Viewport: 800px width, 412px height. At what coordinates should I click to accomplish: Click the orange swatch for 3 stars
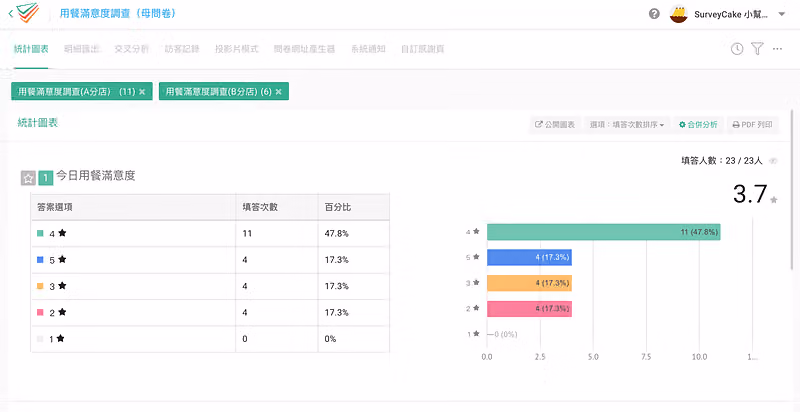click(40, 287)
